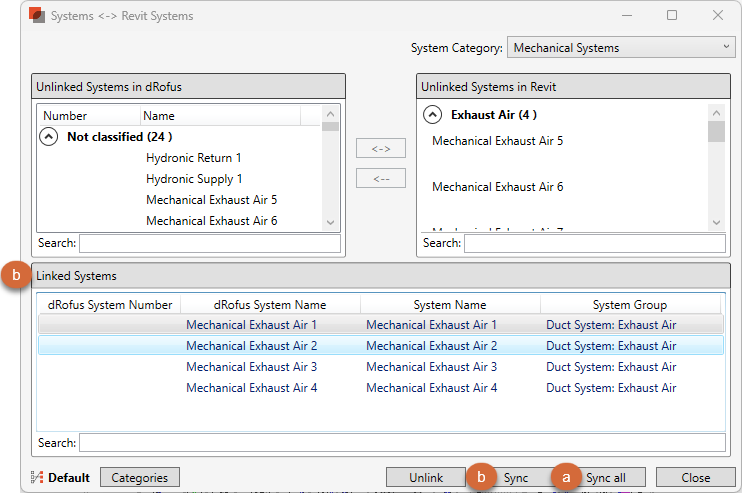Open the System Category dropdown
742x493 pixels.
pyautogui.click(x=621, y=48)
